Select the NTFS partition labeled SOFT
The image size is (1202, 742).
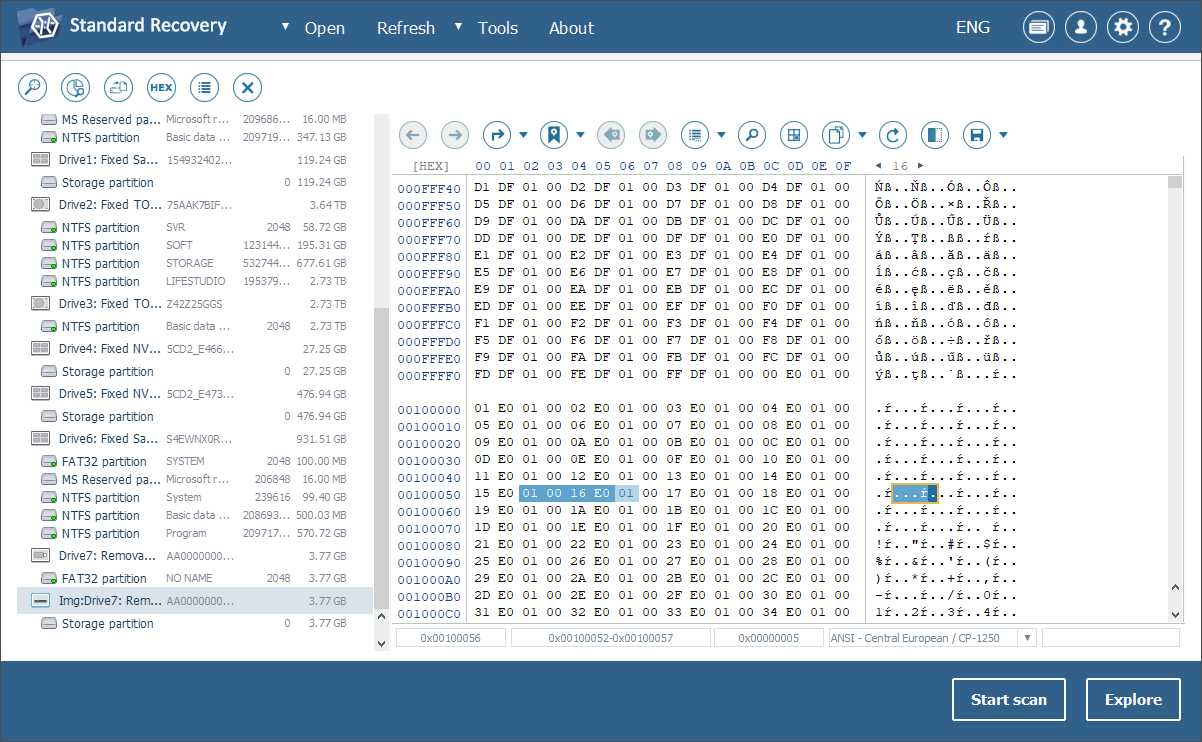click(x=194, y=246)
